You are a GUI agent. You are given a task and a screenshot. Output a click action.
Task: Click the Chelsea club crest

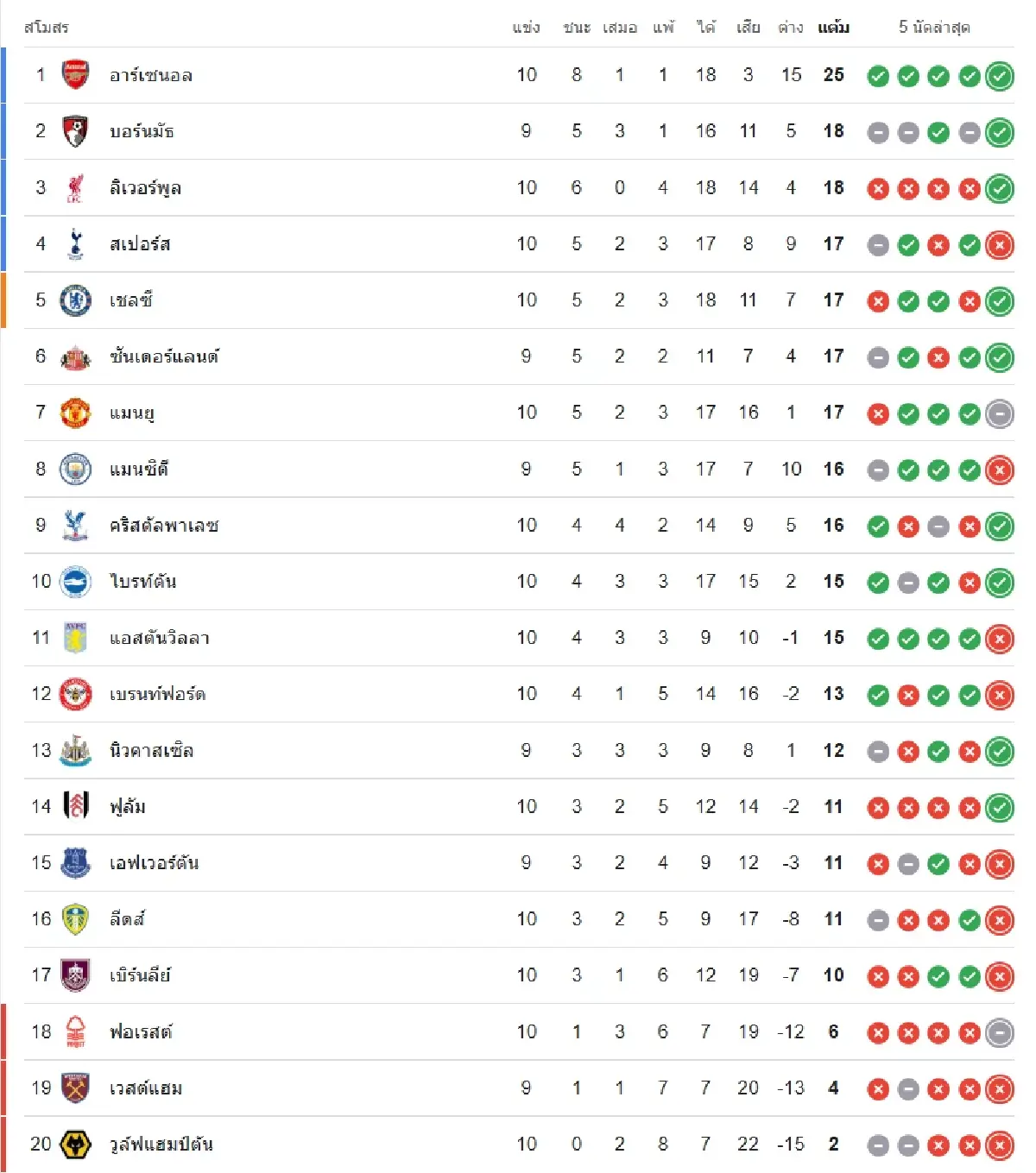(76, 300)
